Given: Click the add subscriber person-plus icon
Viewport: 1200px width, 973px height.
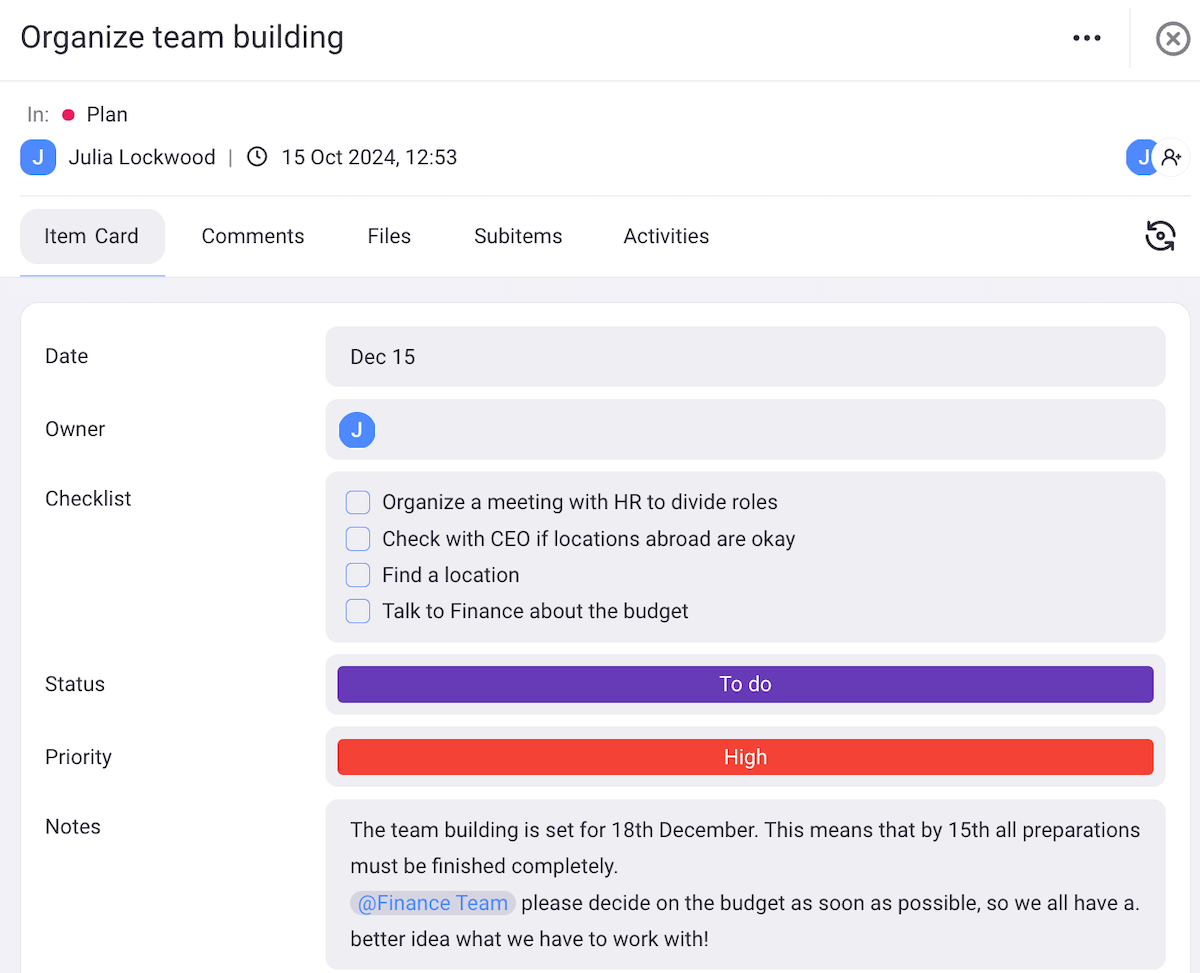Looking at the screenshot, I should [1172, 158].
